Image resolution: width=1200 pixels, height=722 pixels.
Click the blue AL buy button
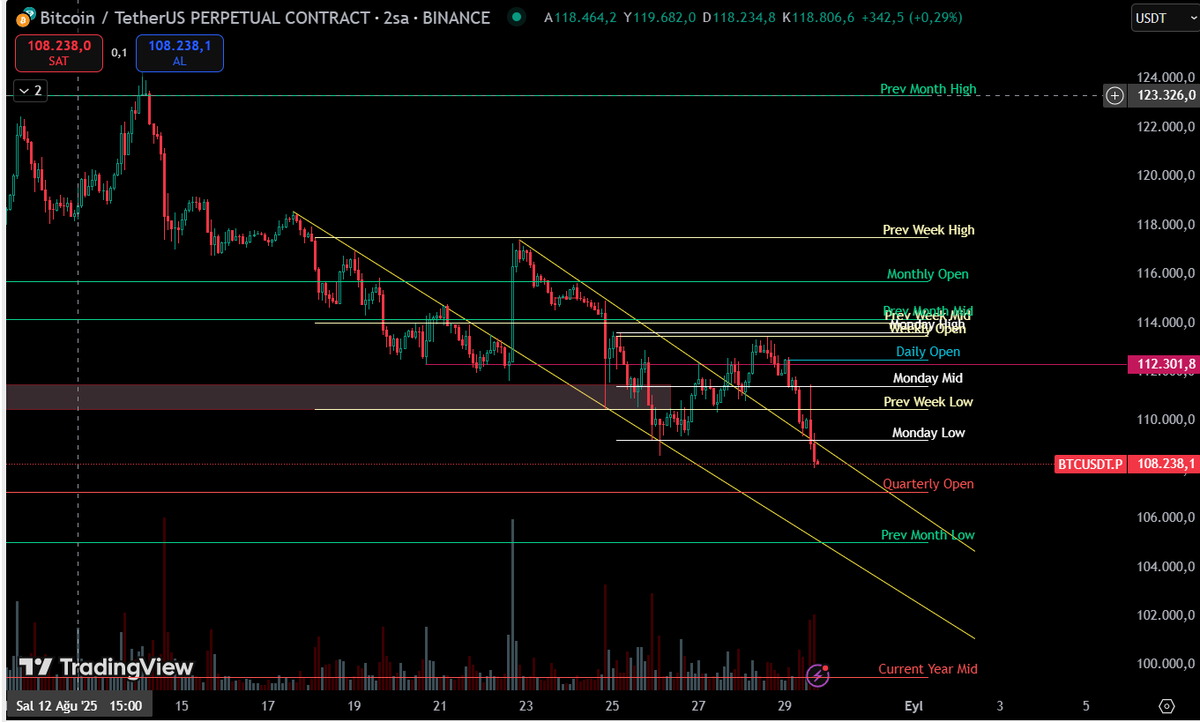click(180, 52)
